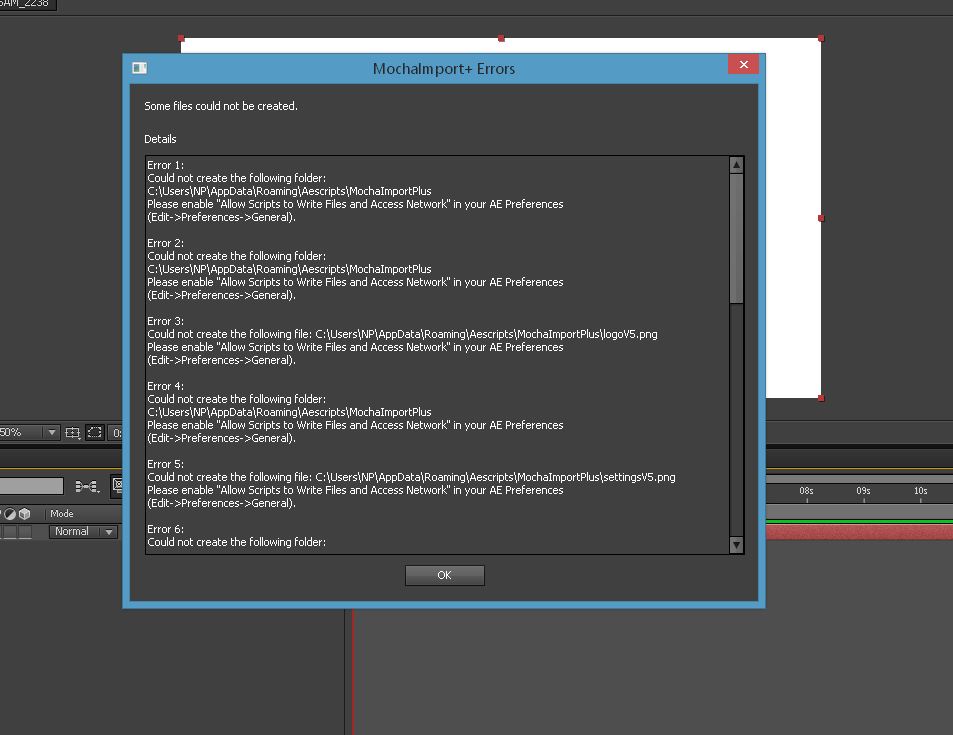Toggle 3D layer switch for the layer row
Screen dimensions: 953x735
click(24, 532)
